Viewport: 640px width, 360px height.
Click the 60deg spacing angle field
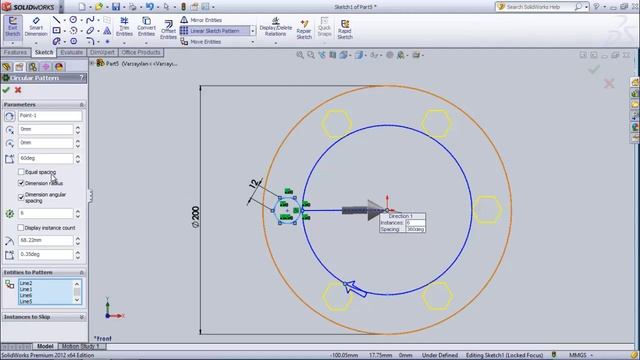(45, 158)
